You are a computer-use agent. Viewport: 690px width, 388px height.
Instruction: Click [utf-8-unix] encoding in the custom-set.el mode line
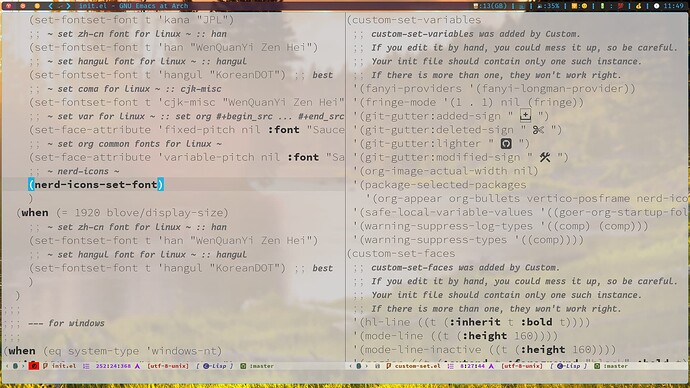[522, 366]
